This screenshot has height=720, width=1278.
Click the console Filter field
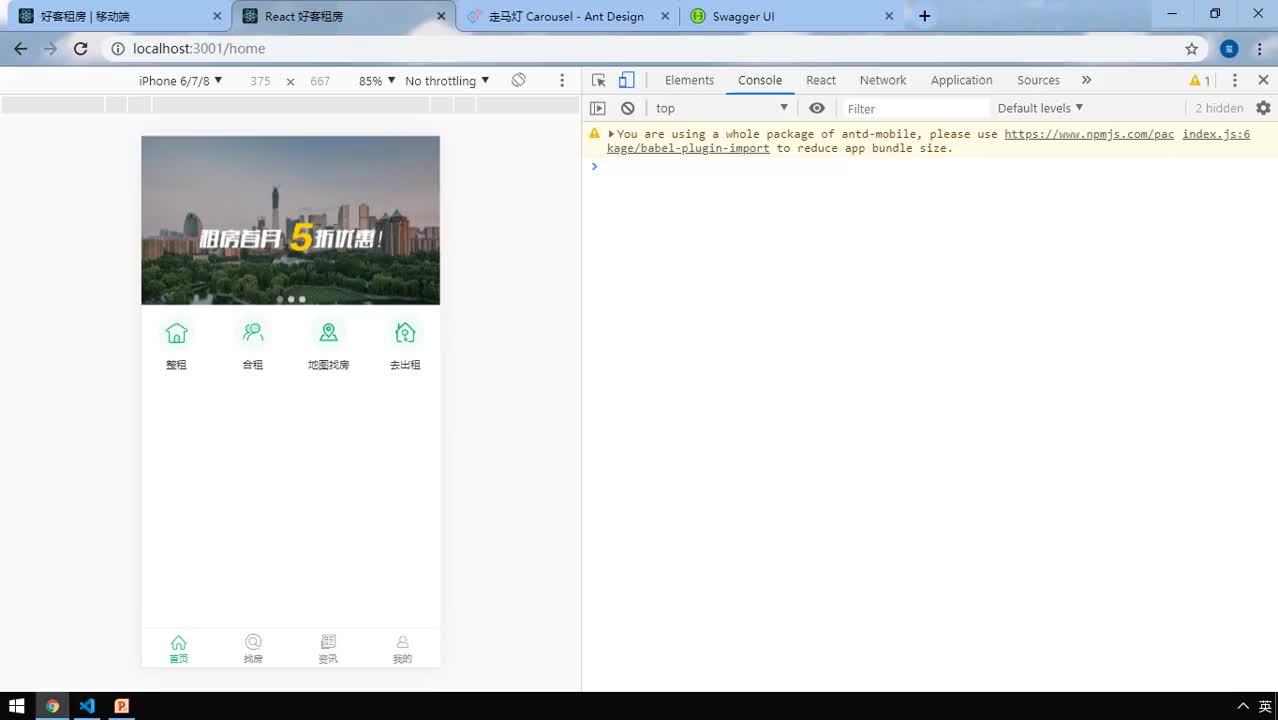tap(915, 109)
